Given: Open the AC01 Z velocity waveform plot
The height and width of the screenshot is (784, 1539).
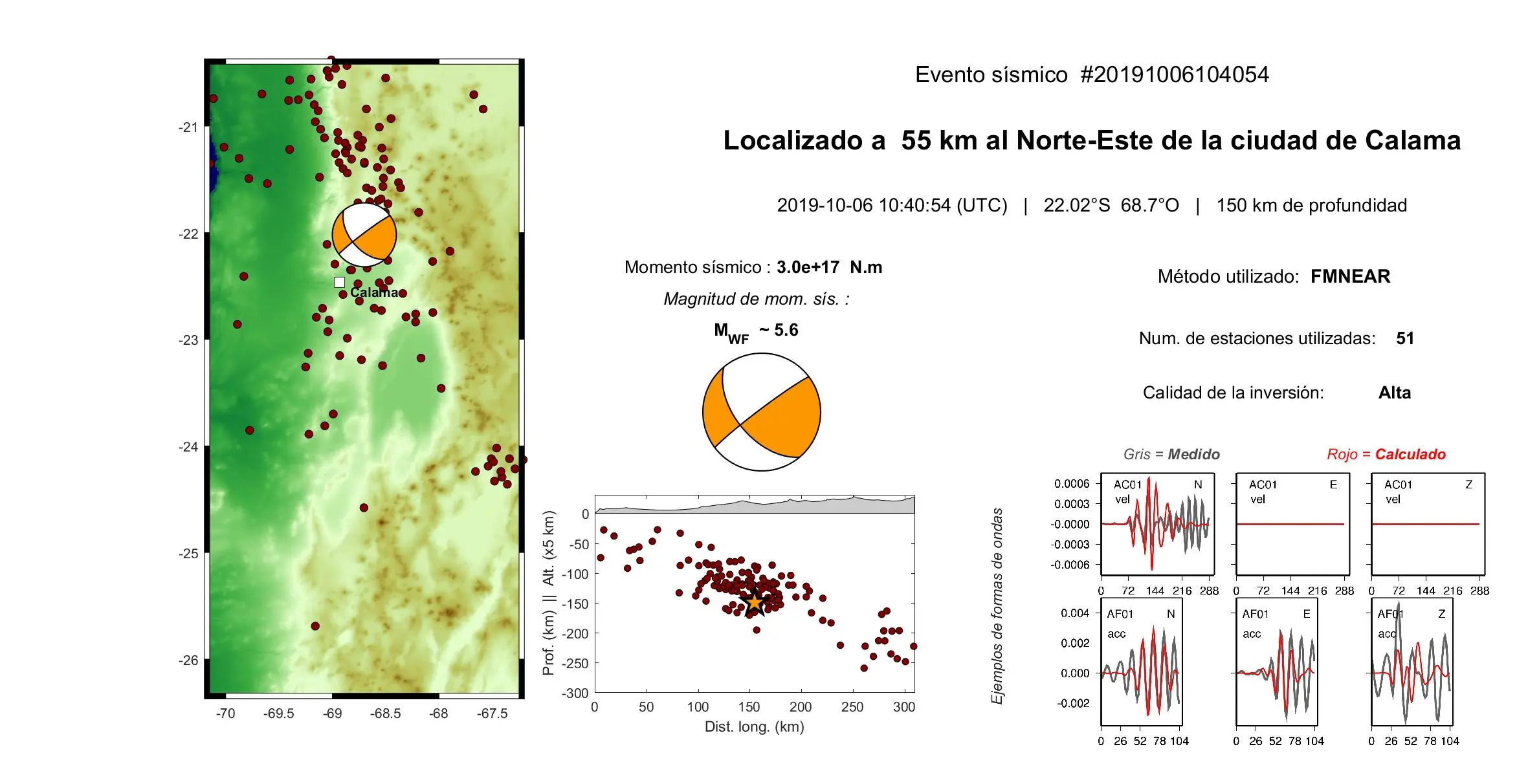Looking at the screenshot, I should (x=1428, y=524).
